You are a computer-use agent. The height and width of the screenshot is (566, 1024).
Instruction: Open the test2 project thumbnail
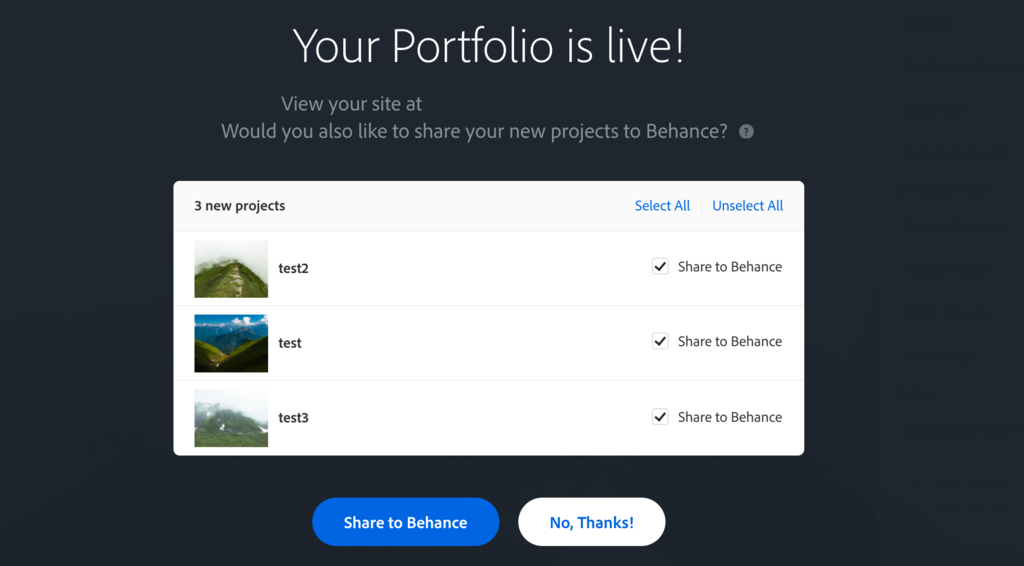click(x=231, y=269)
